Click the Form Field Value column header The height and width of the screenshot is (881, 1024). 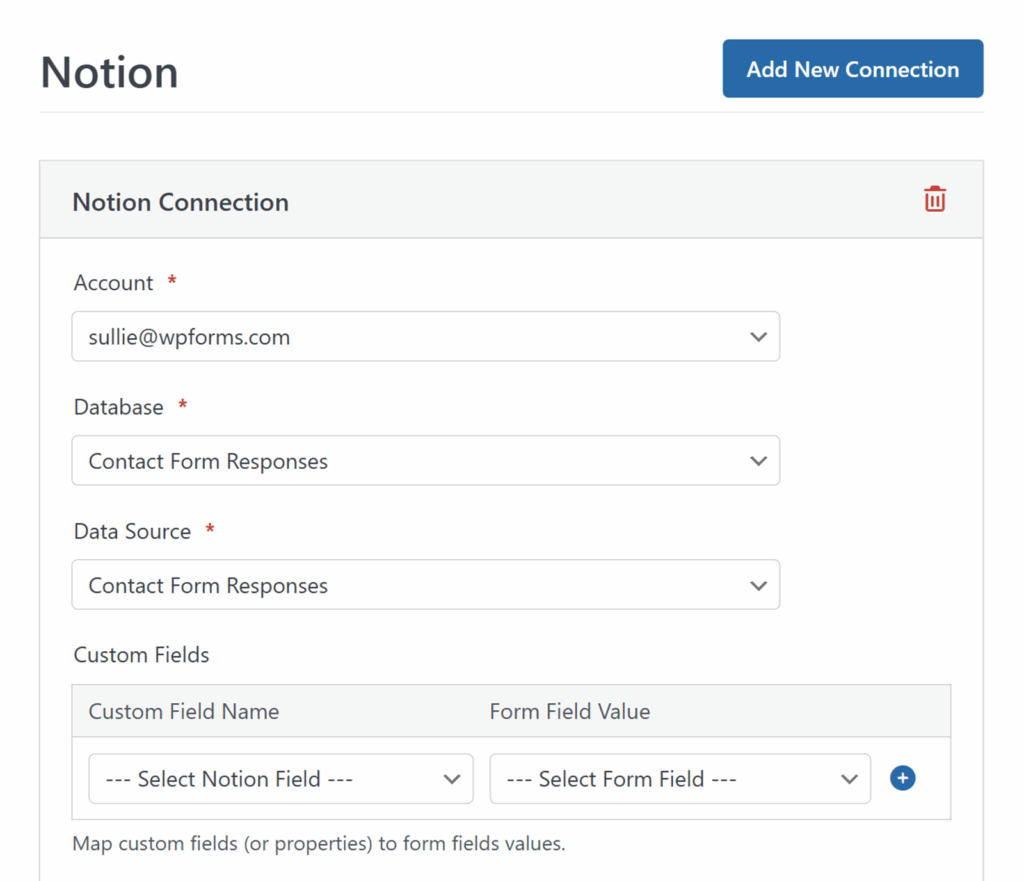570,711
